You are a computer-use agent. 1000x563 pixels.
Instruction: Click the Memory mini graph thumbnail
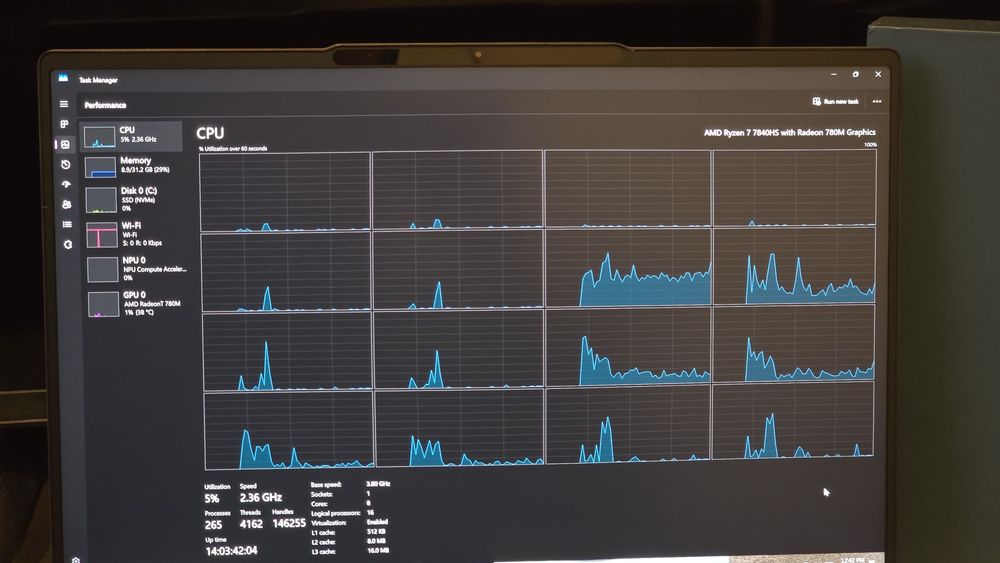[x=101, y=168]
